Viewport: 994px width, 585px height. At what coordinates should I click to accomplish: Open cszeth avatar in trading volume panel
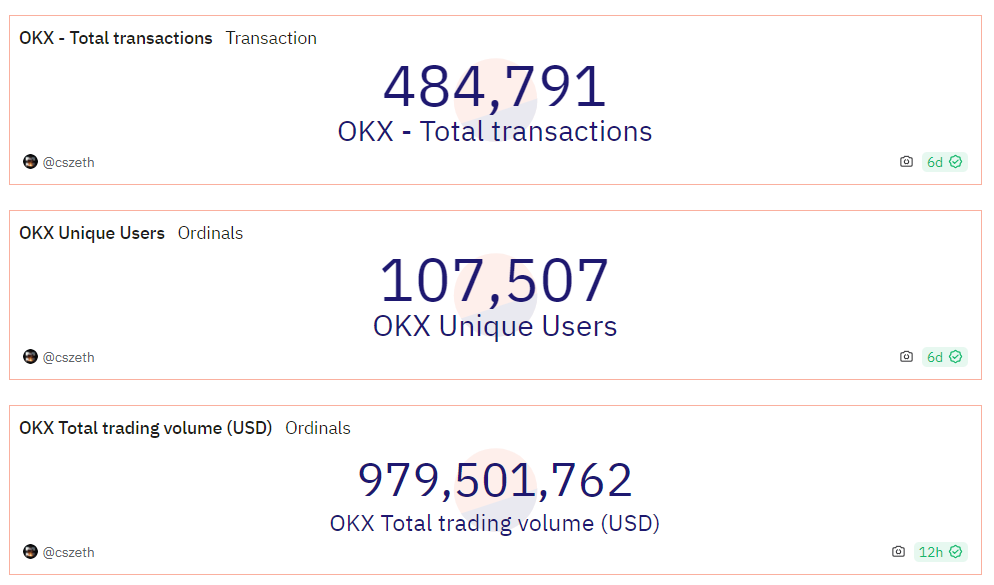(30, 551)
